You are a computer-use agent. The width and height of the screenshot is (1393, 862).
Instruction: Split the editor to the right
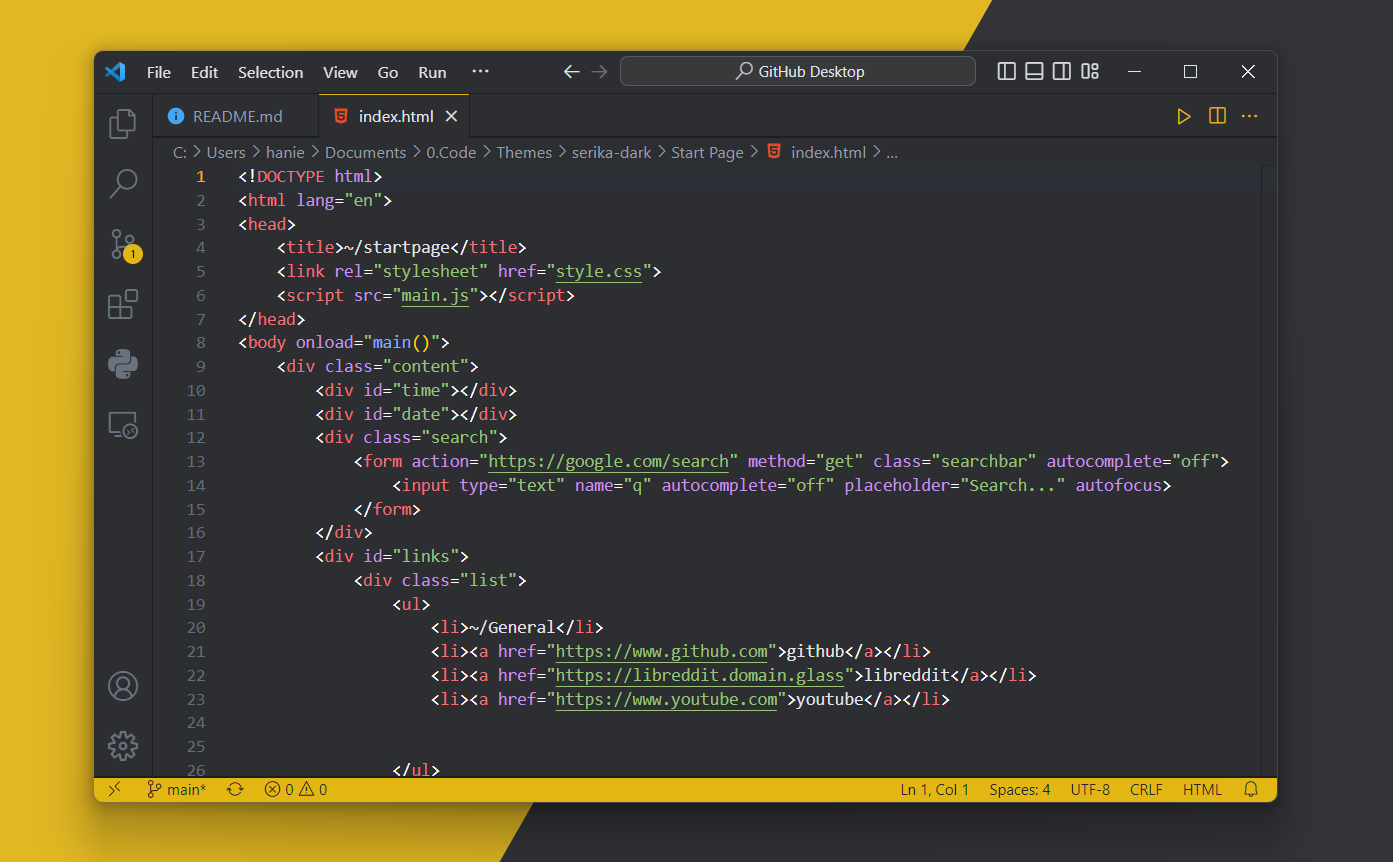coord(1217,116)
